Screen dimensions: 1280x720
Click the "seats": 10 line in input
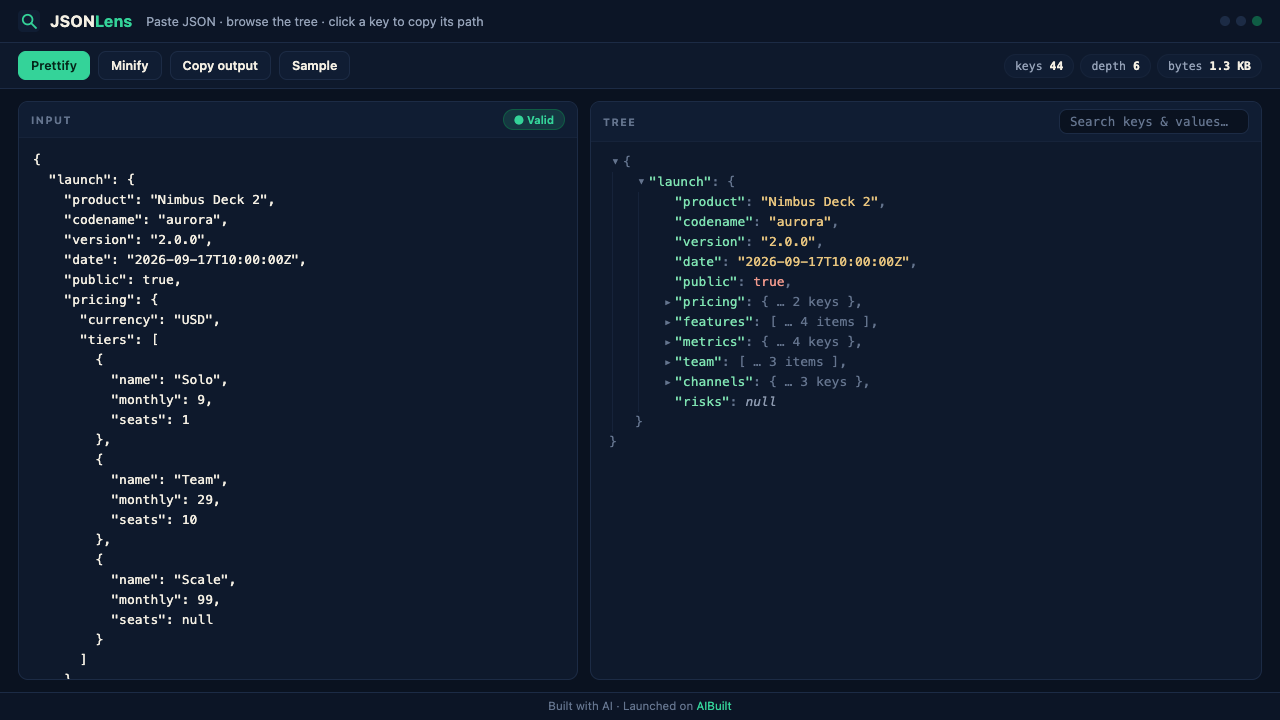tap(154, 519)
